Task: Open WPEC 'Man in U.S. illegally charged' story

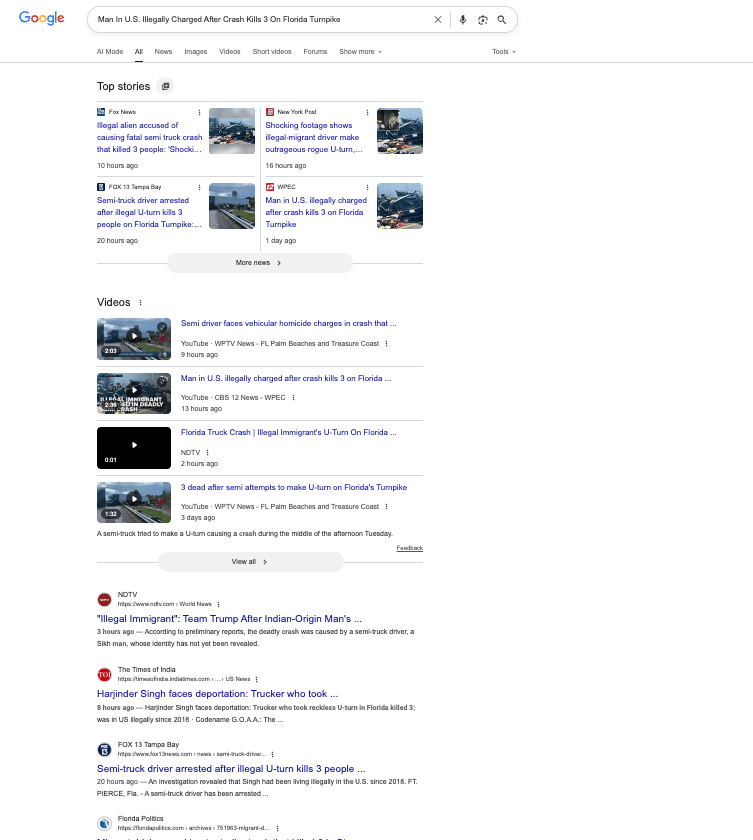Action: 316,212
